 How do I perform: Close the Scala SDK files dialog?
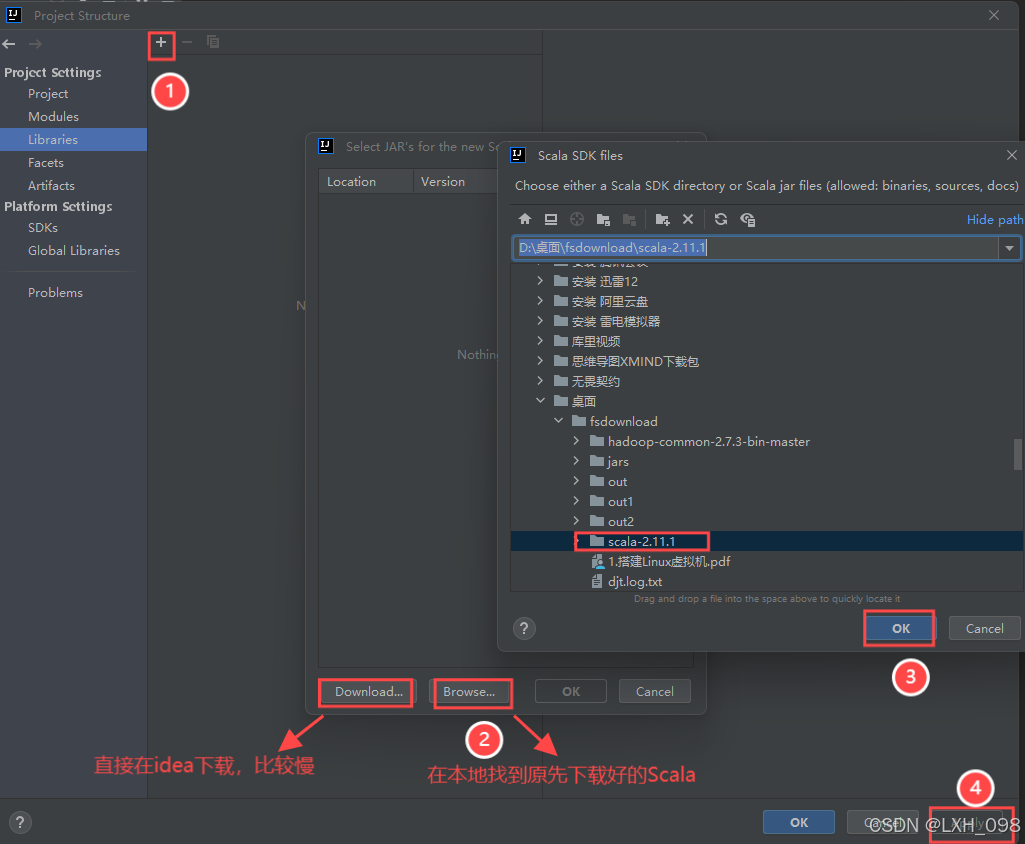(1011, 155)
